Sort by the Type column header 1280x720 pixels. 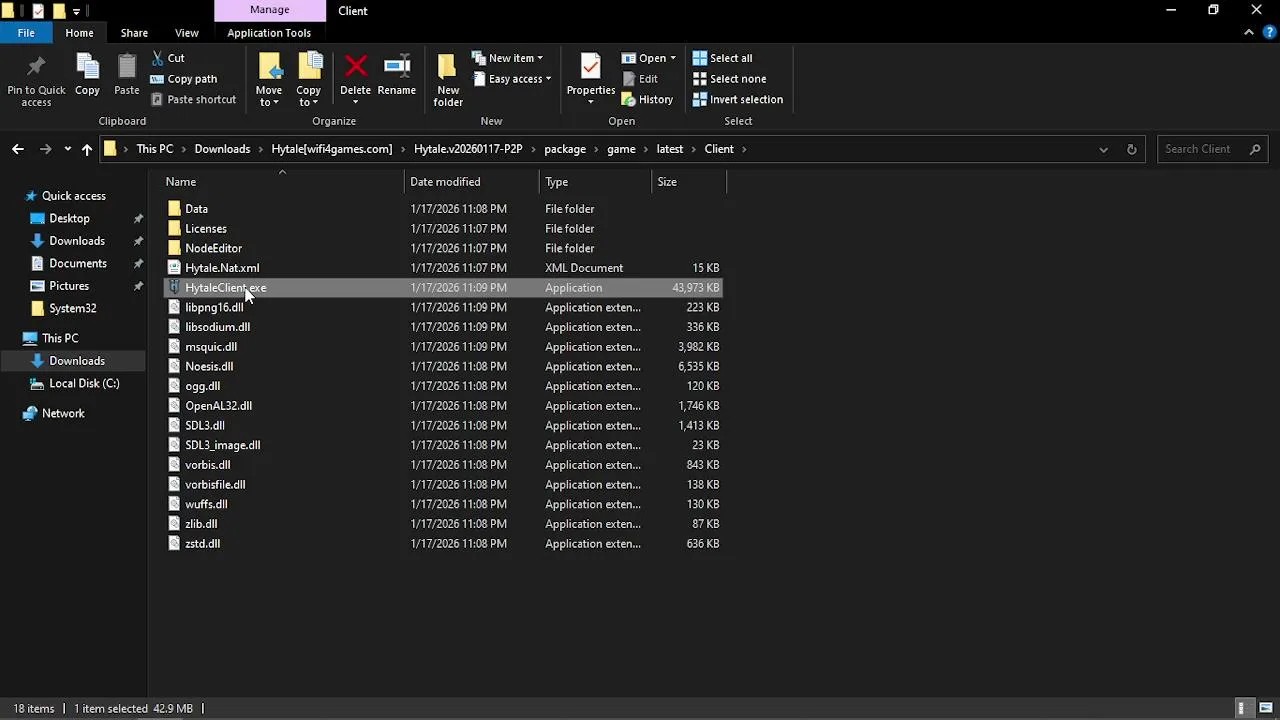(595, 182)
